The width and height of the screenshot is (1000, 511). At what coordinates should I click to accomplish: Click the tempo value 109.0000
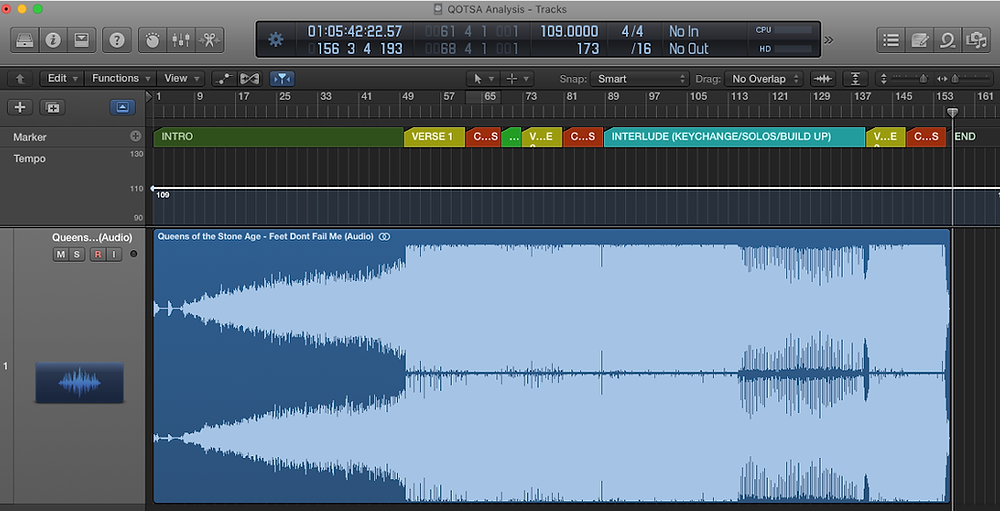click(x=570, y=31)
